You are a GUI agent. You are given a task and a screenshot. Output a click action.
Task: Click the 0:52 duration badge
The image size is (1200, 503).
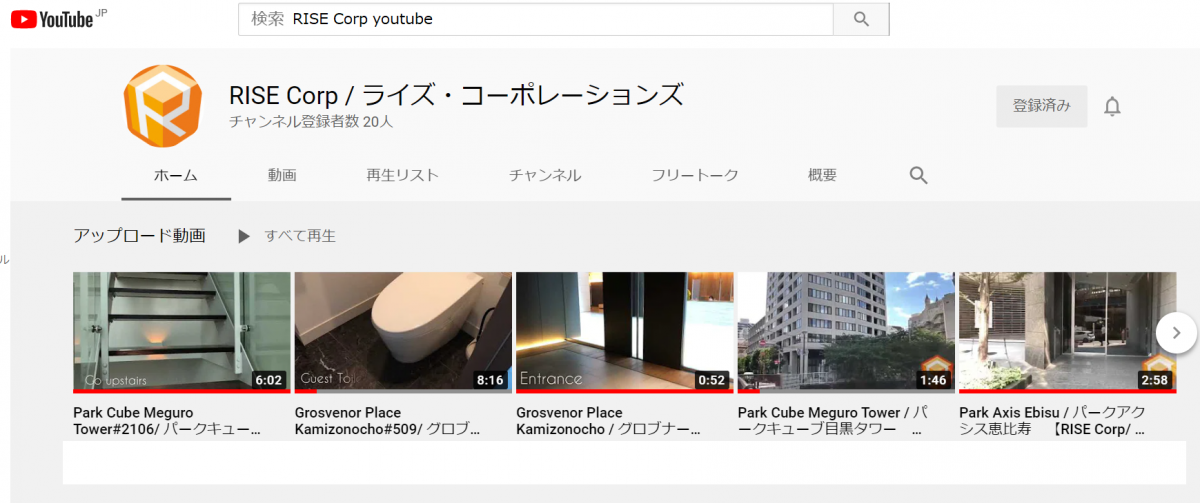[712, 380]
